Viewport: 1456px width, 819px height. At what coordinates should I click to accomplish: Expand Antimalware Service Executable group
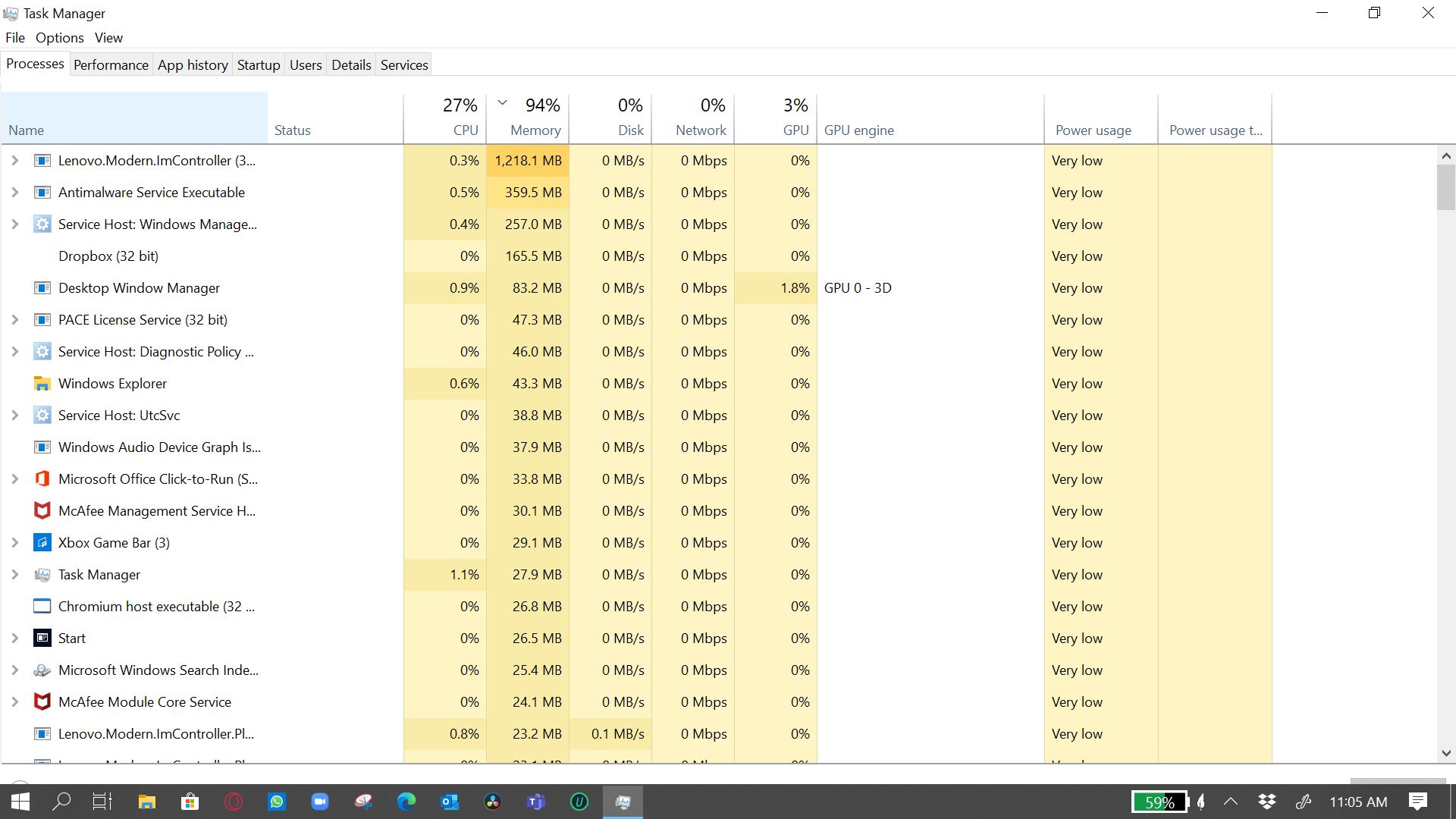(14, 193)
